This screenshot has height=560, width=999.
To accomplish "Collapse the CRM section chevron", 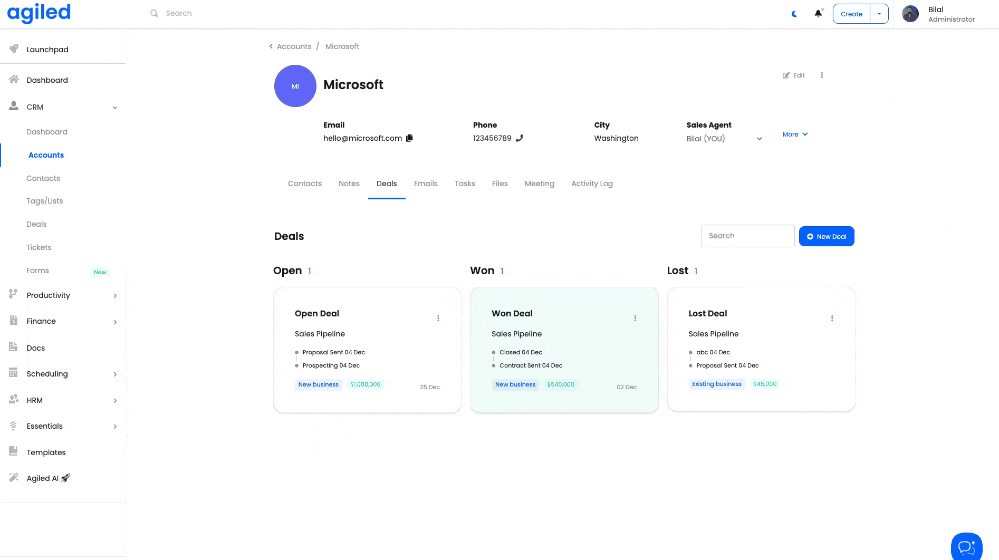I will pyautogui.click(x=115, y=108).
